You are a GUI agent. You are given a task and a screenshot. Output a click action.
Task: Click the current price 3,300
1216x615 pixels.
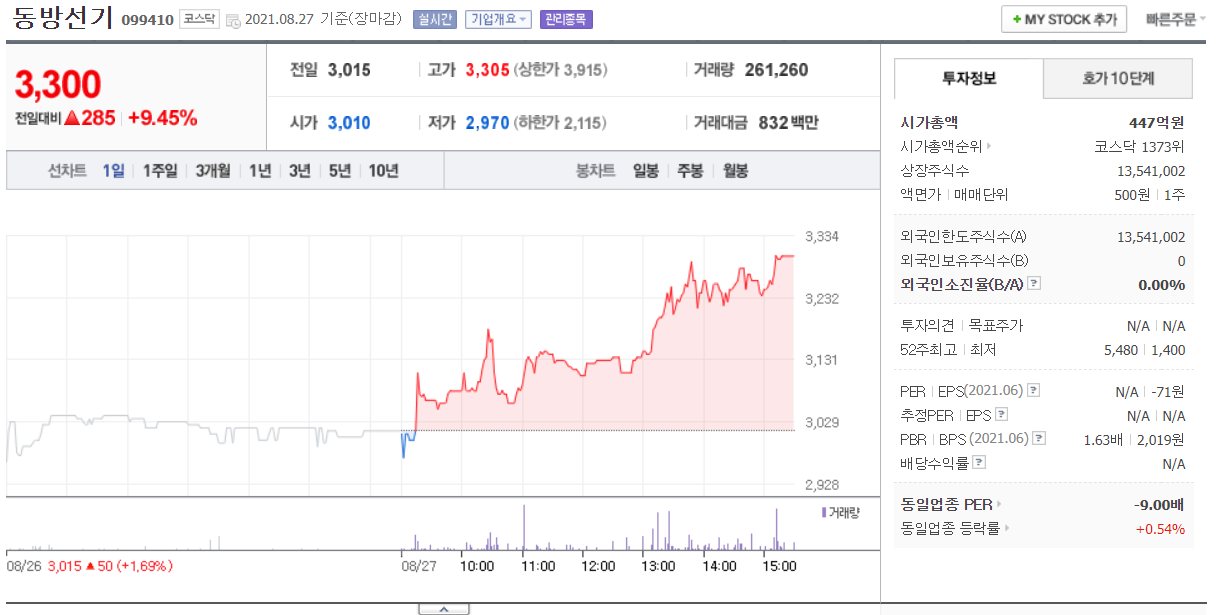pyautogui.click(x=58, y=85)
